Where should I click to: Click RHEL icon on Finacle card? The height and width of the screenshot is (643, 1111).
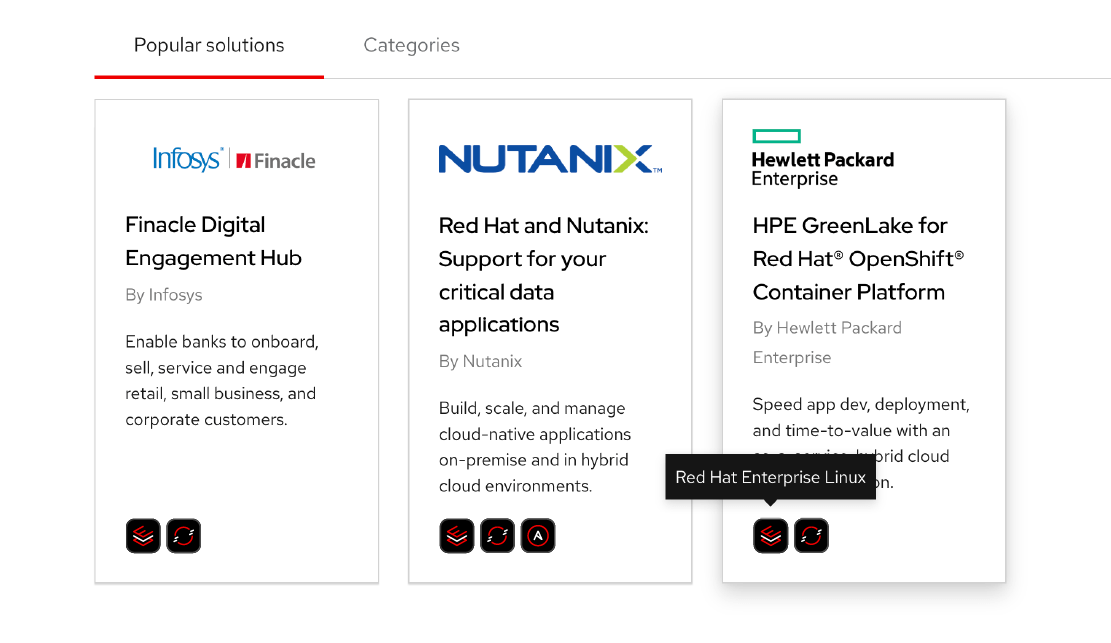[x=143, y=536]
